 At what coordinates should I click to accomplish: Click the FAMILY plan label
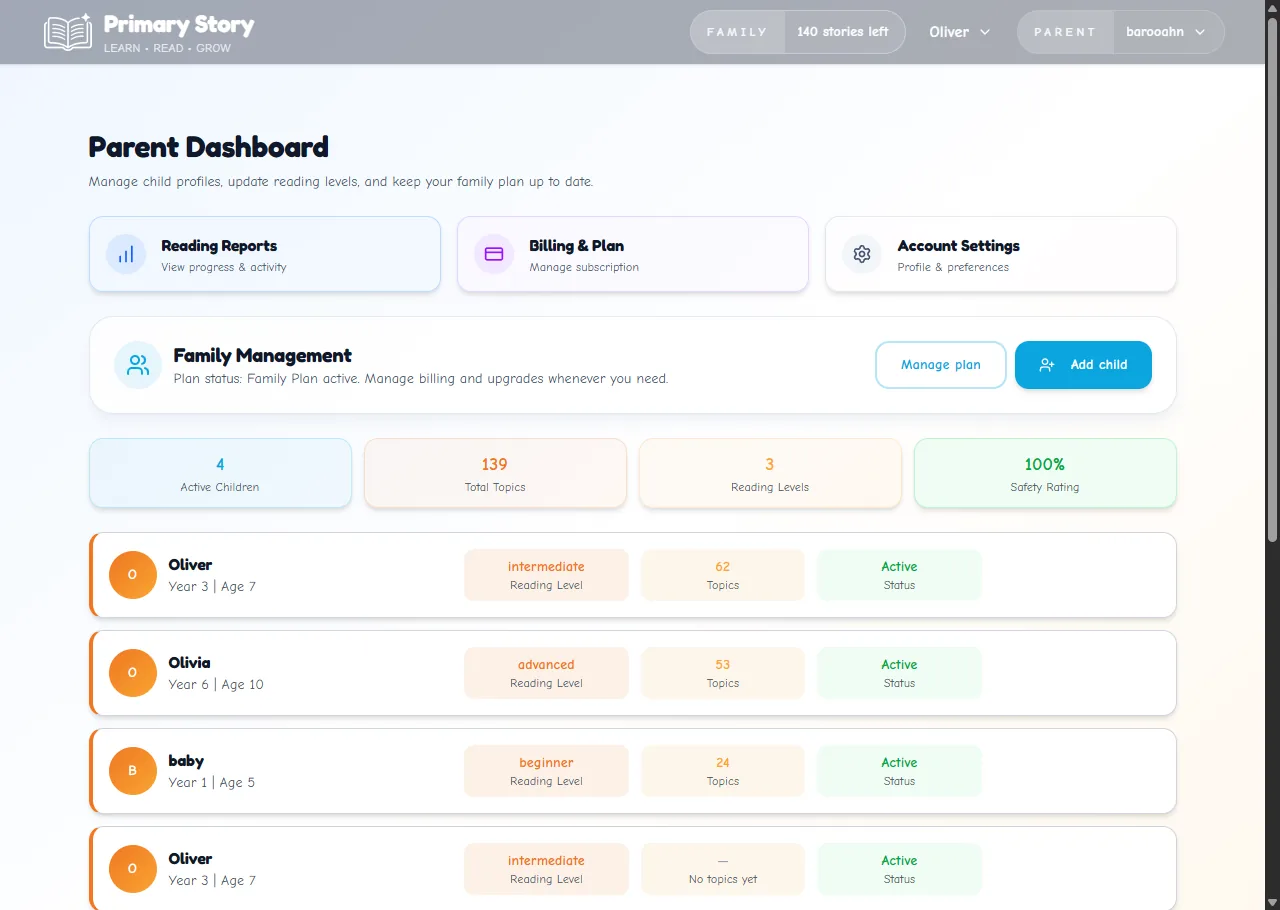pos(737,32)
